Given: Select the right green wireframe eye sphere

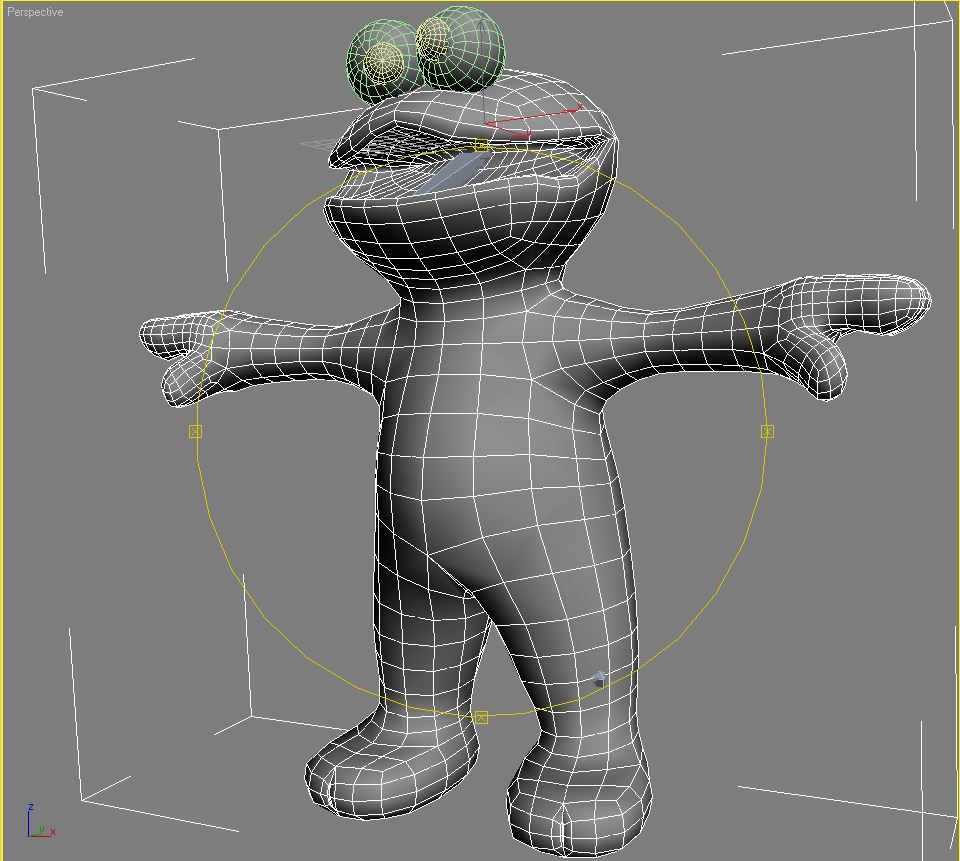Looking at the screenshot, I should point(461,48).
